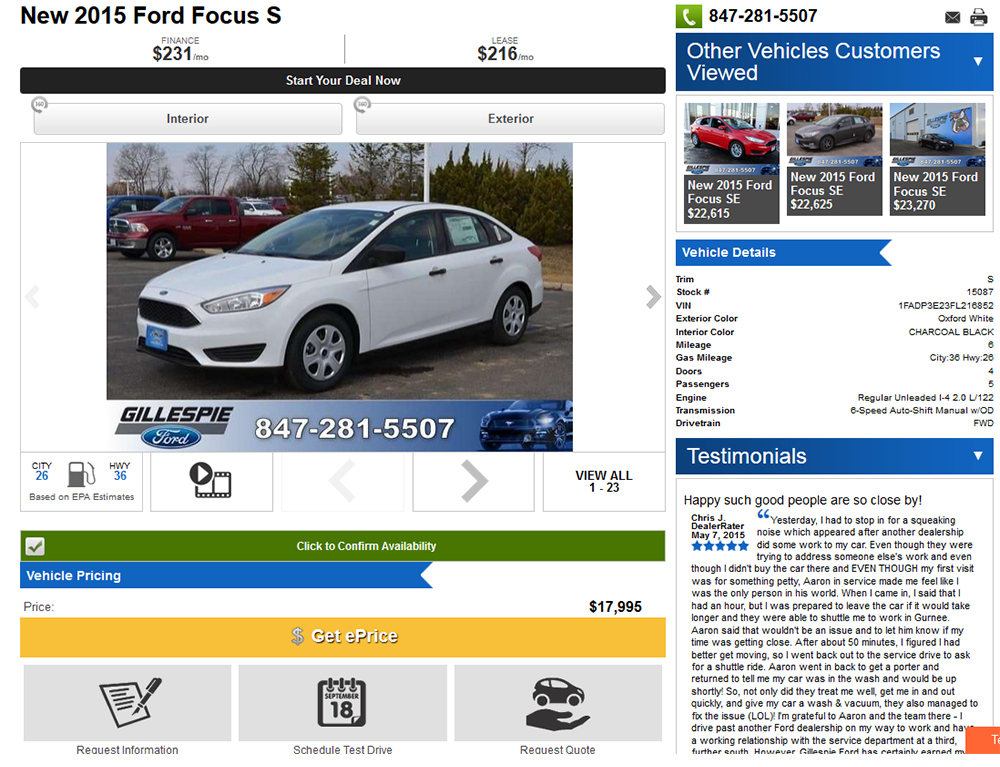Click VIEW ALL 1 - 23 photos
Screen dimensions: 1000x767
point(604,481)
